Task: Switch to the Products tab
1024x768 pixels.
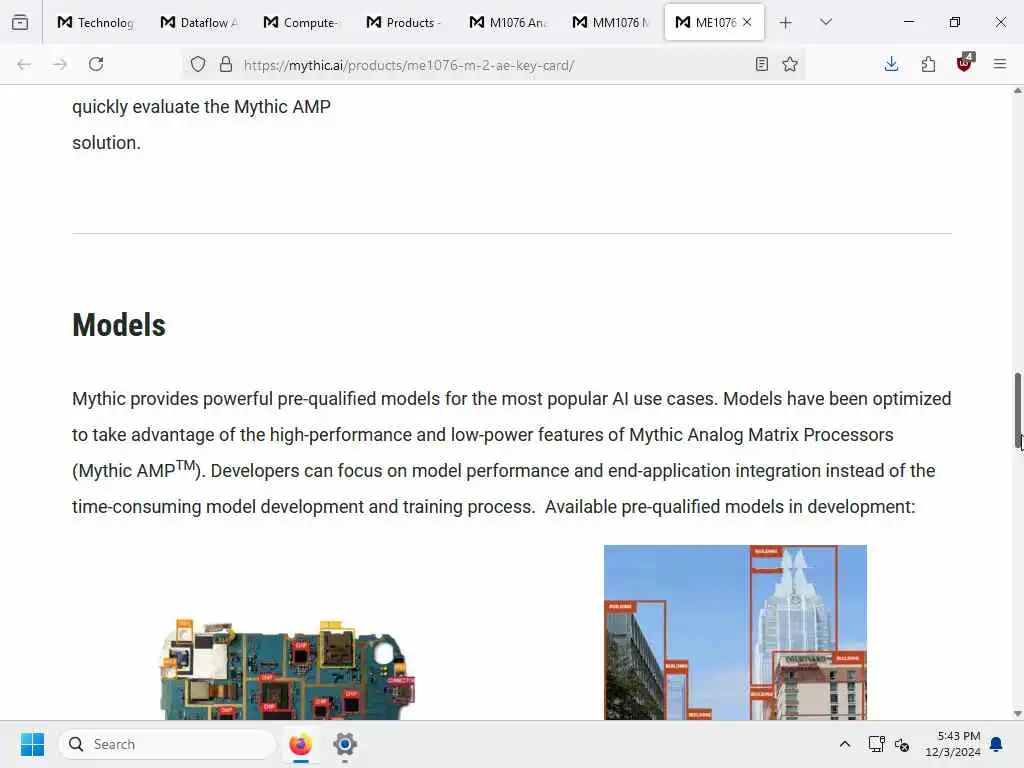Action: (404, 22)
